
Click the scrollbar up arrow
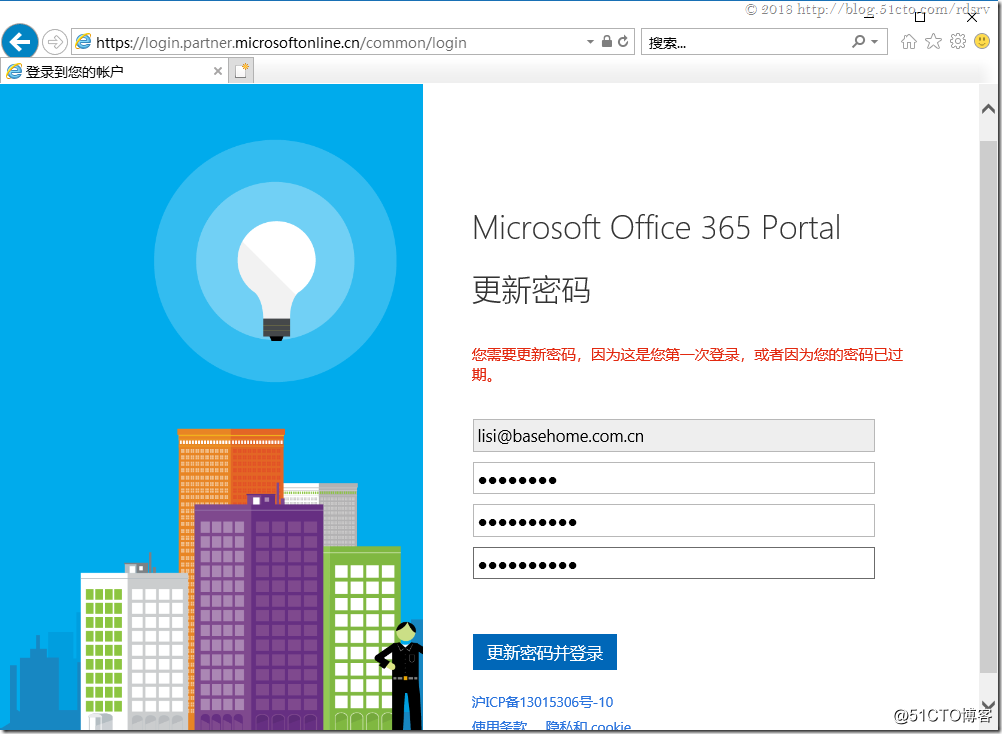[x=988, y=109]
